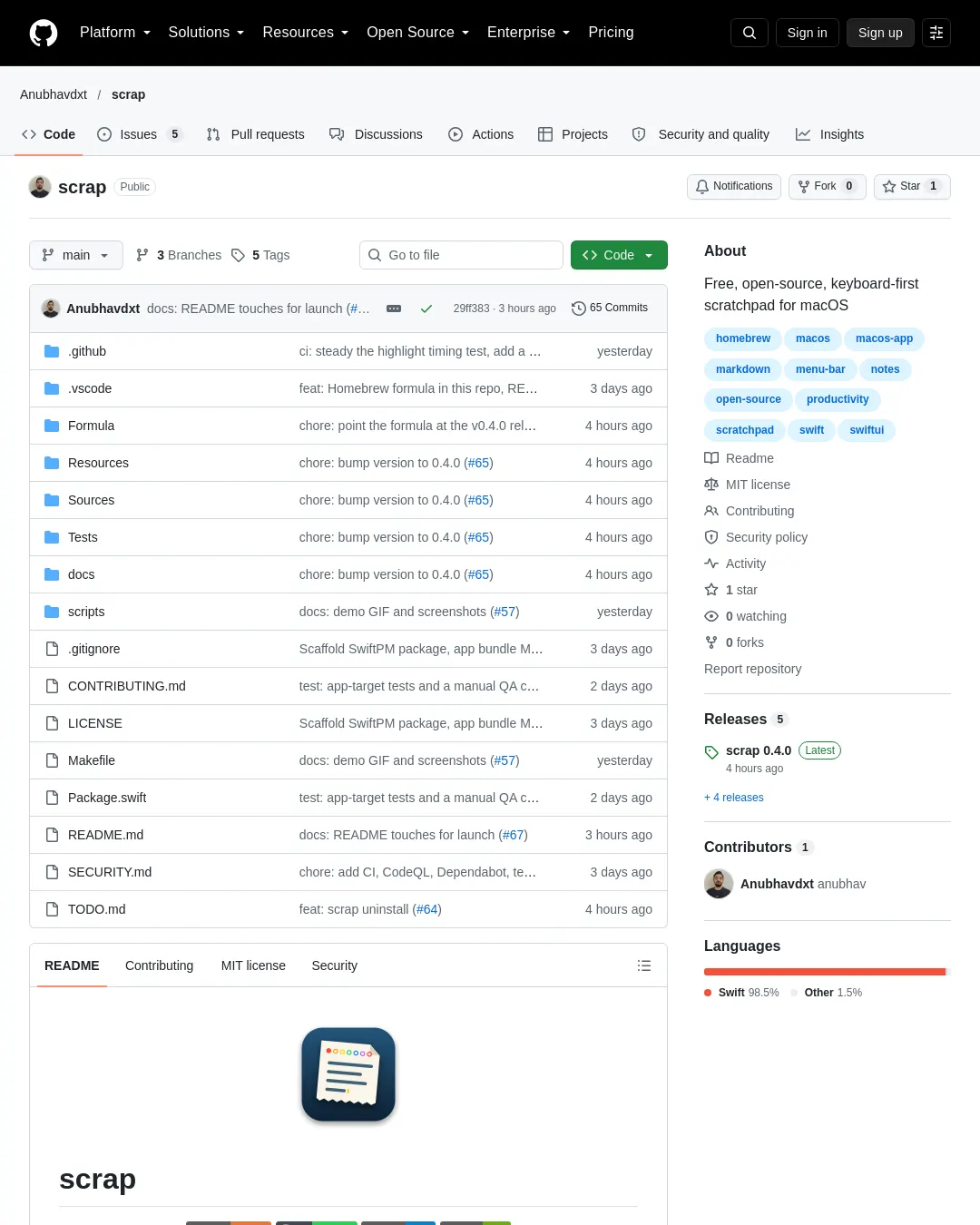View the 0 forks link
Screen dimensions: 980x1225
(x=734, y=642)
